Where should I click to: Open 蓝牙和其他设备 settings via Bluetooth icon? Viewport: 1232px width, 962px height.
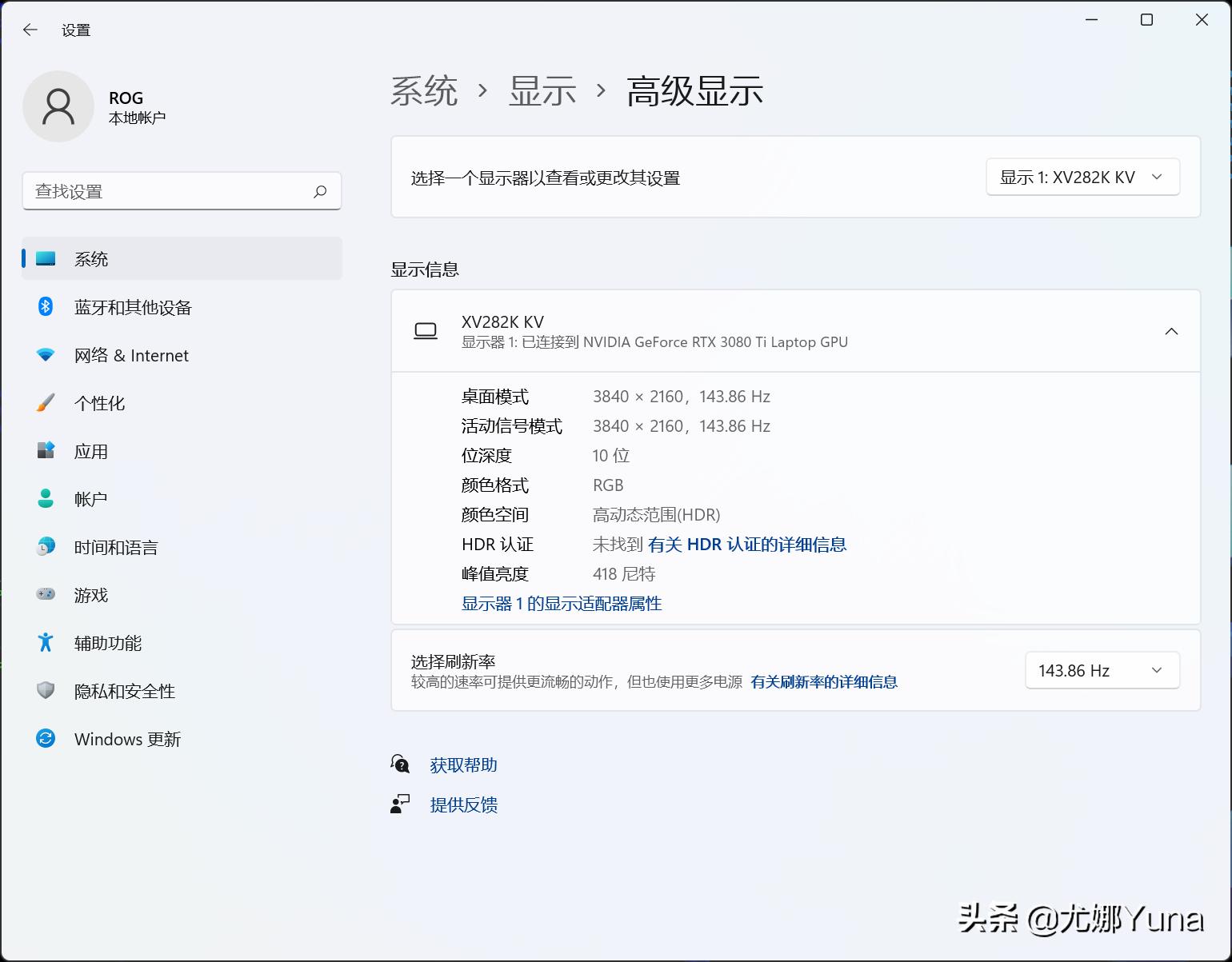tap(46, 307)
